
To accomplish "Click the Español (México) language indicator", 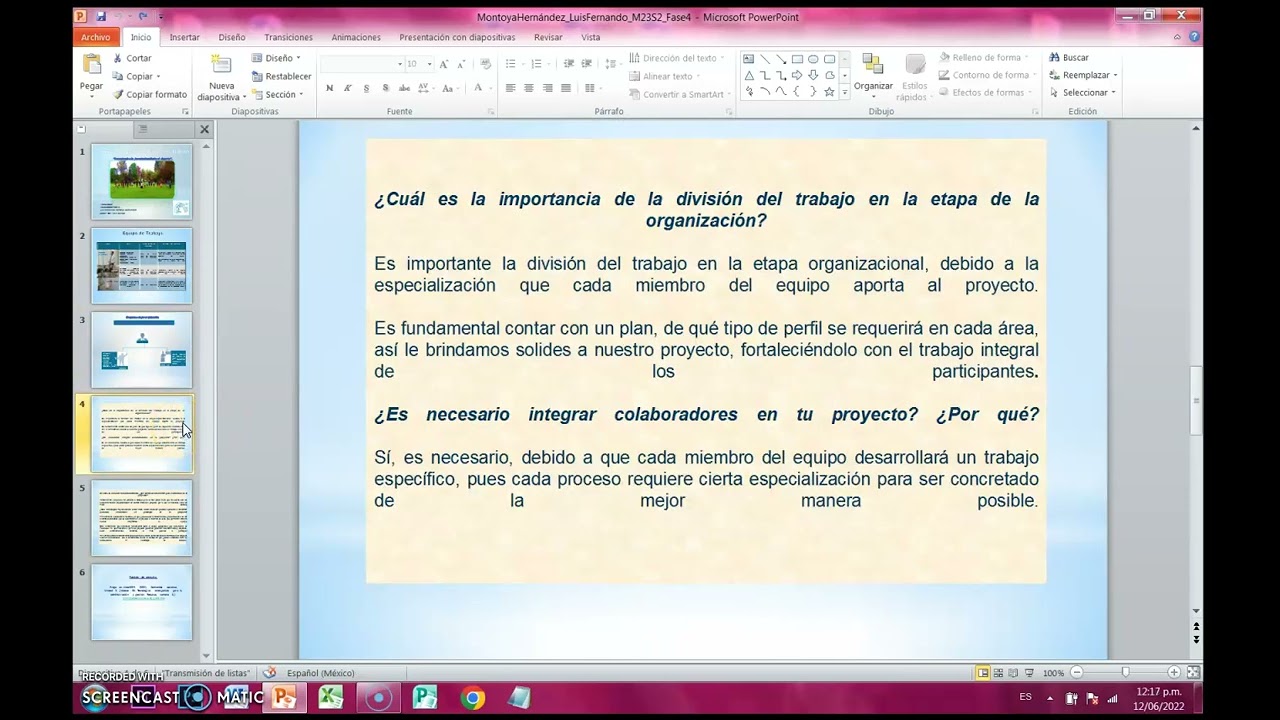I will [x=320, y=673].
